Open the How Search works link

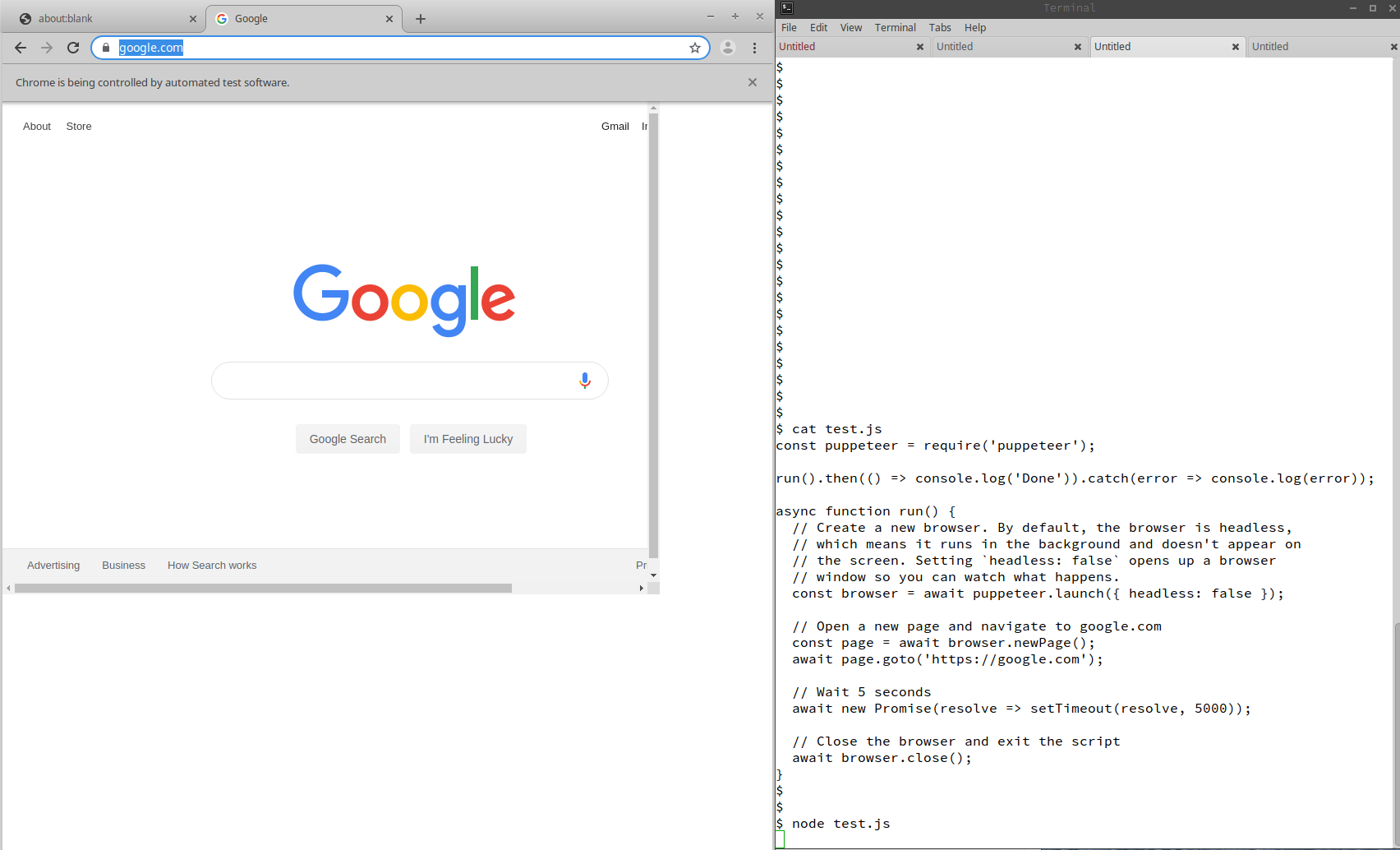[212, 566]
